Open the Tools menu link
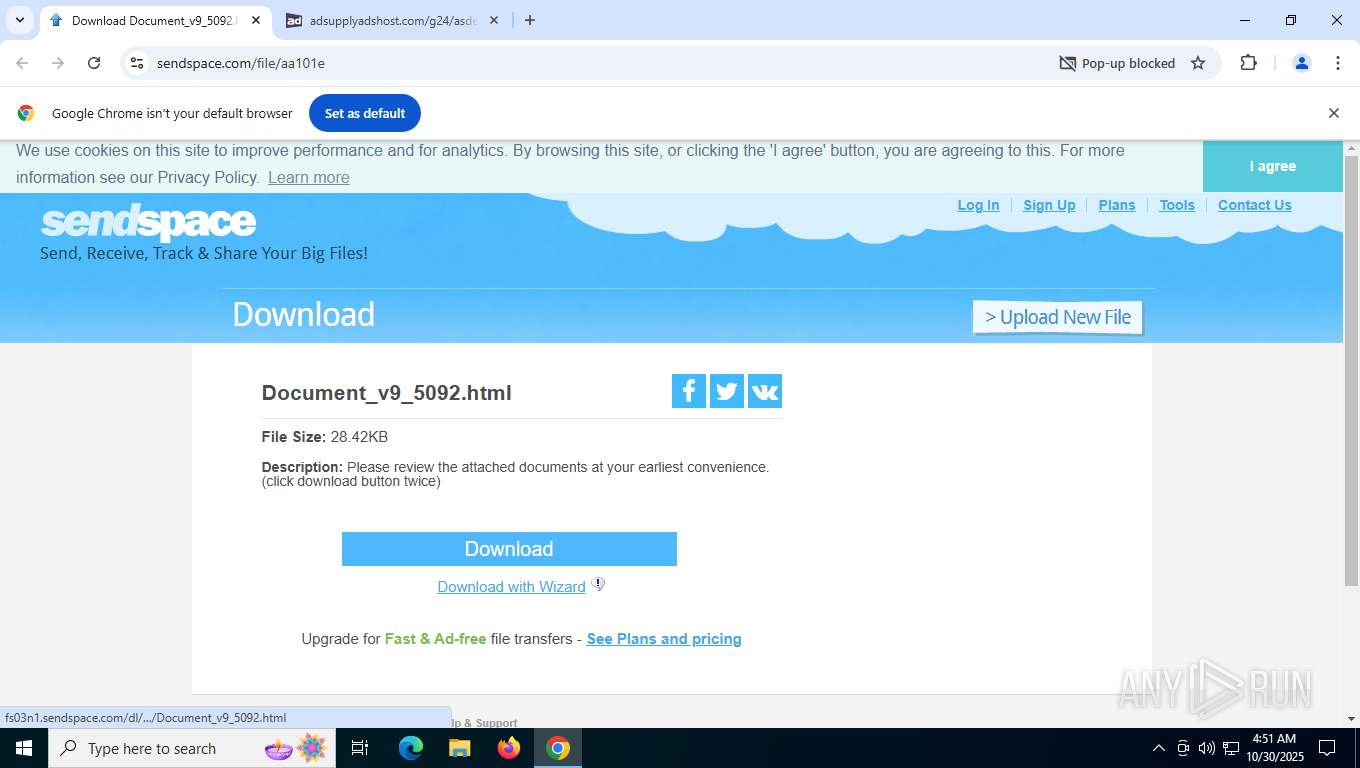The width and height of the screenshot is (1360, 768). (1177, 205)
